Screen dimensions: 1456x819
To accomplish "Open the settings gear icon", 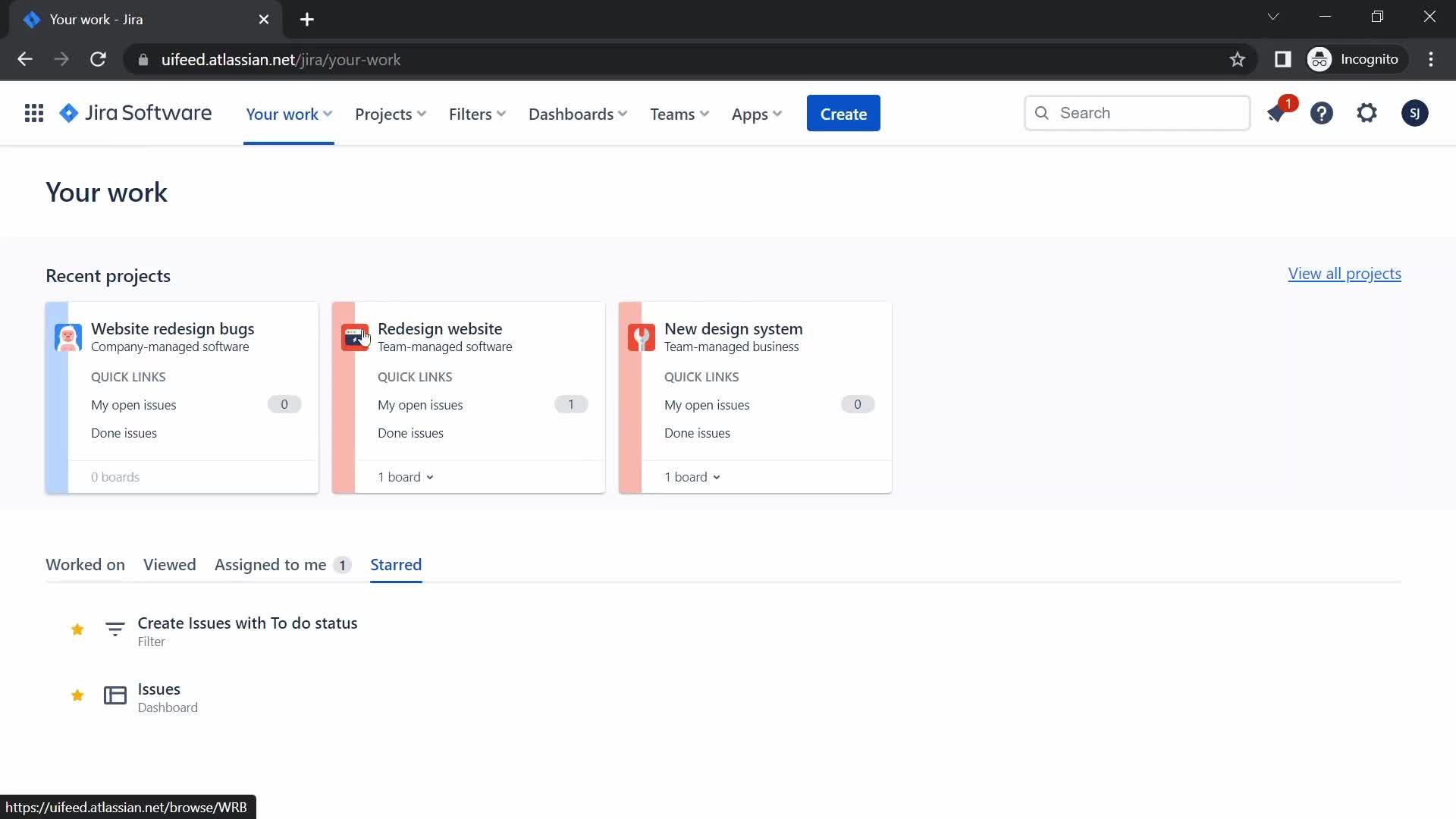I will click(x=1367, y=113).
